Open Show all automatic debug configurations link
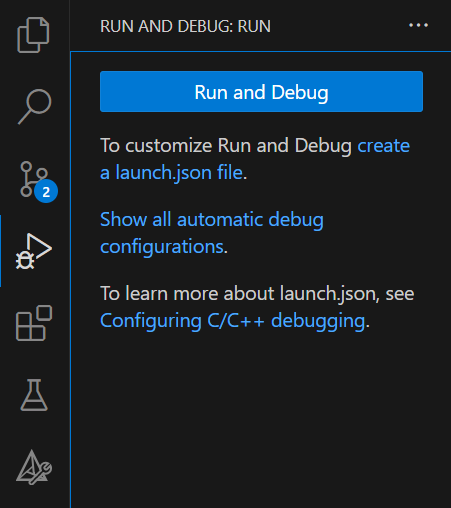 [212, 233]
